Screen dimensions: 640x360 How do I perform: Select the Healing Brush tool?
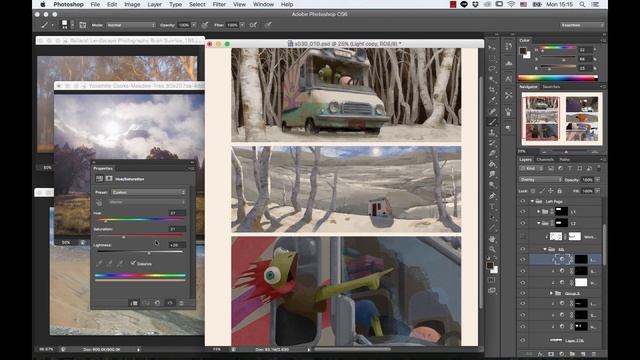[492, 111]
